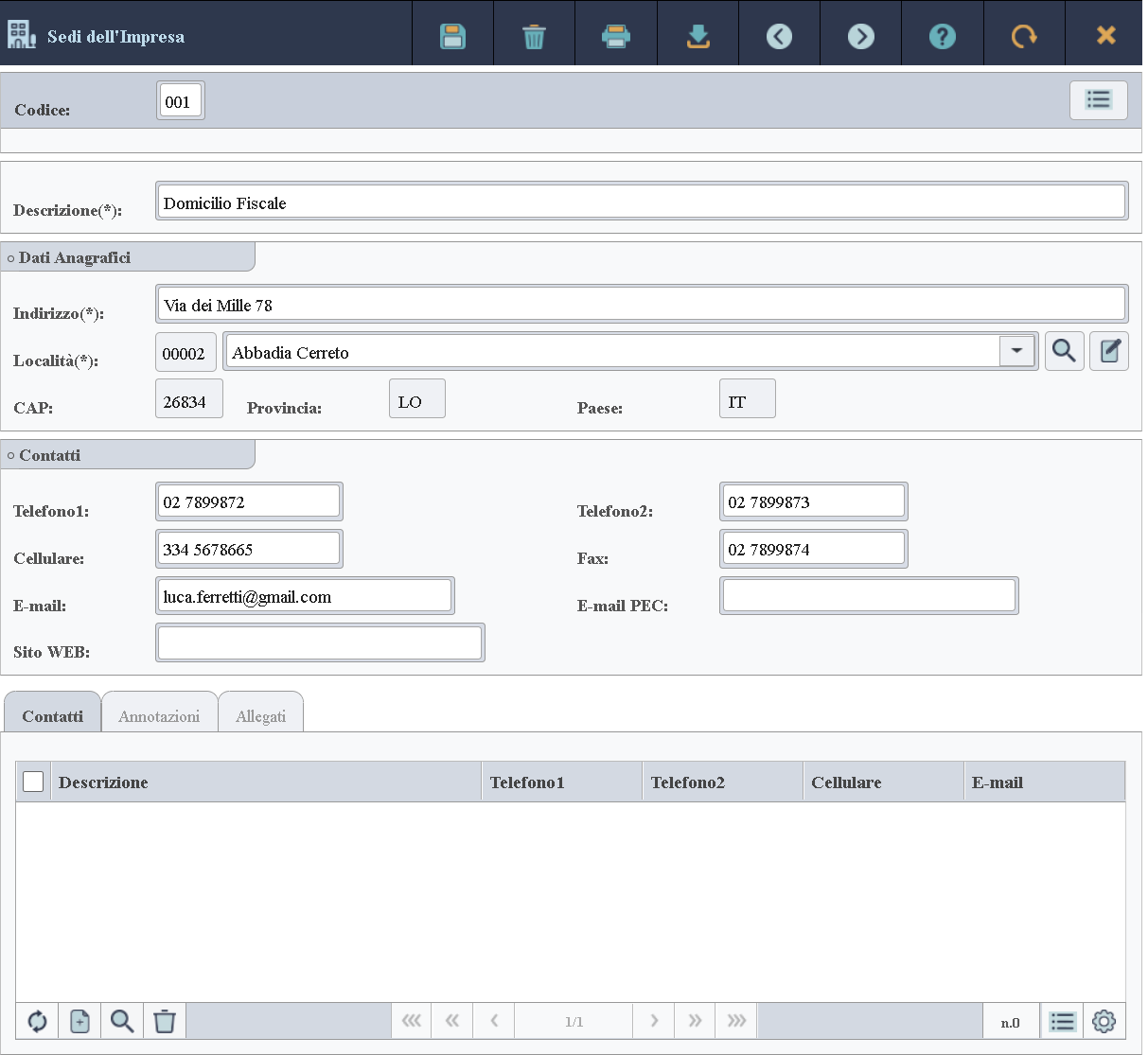The image size is (1148, 1055).
Task: Click the building icon beside the form title
Action: tap(22, 34)
